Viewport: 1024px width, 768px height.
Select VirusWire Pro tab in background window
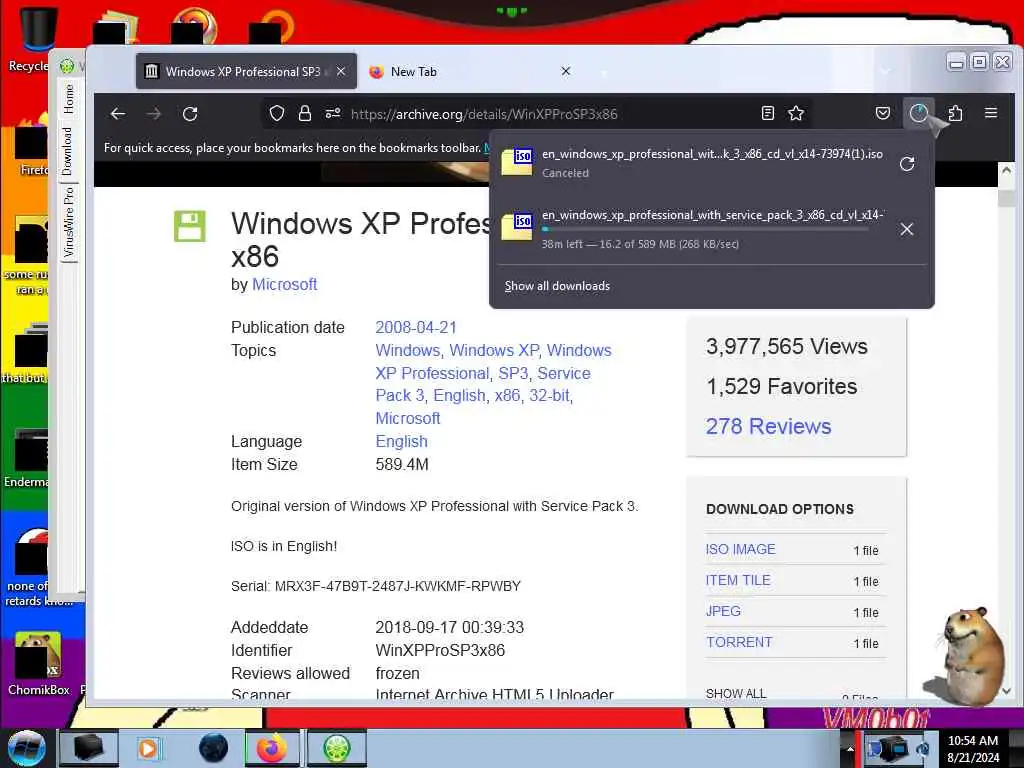click(68, 223)
